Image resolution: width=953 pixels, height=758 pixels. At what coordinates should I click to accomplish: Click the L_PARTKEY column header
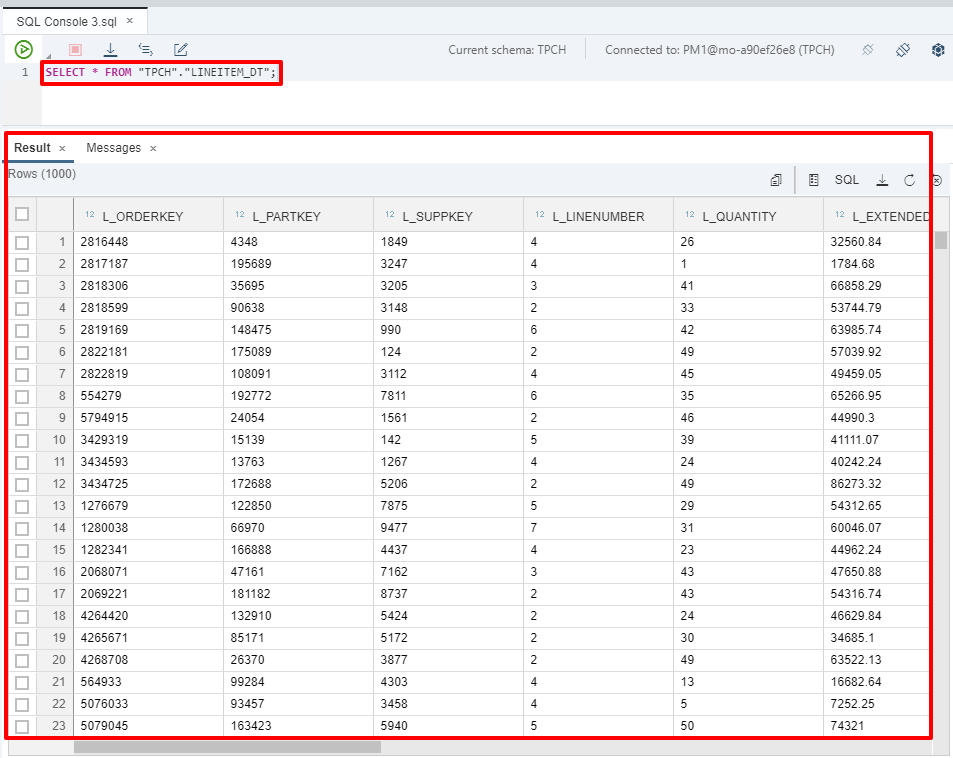click(x=298, y=216)
